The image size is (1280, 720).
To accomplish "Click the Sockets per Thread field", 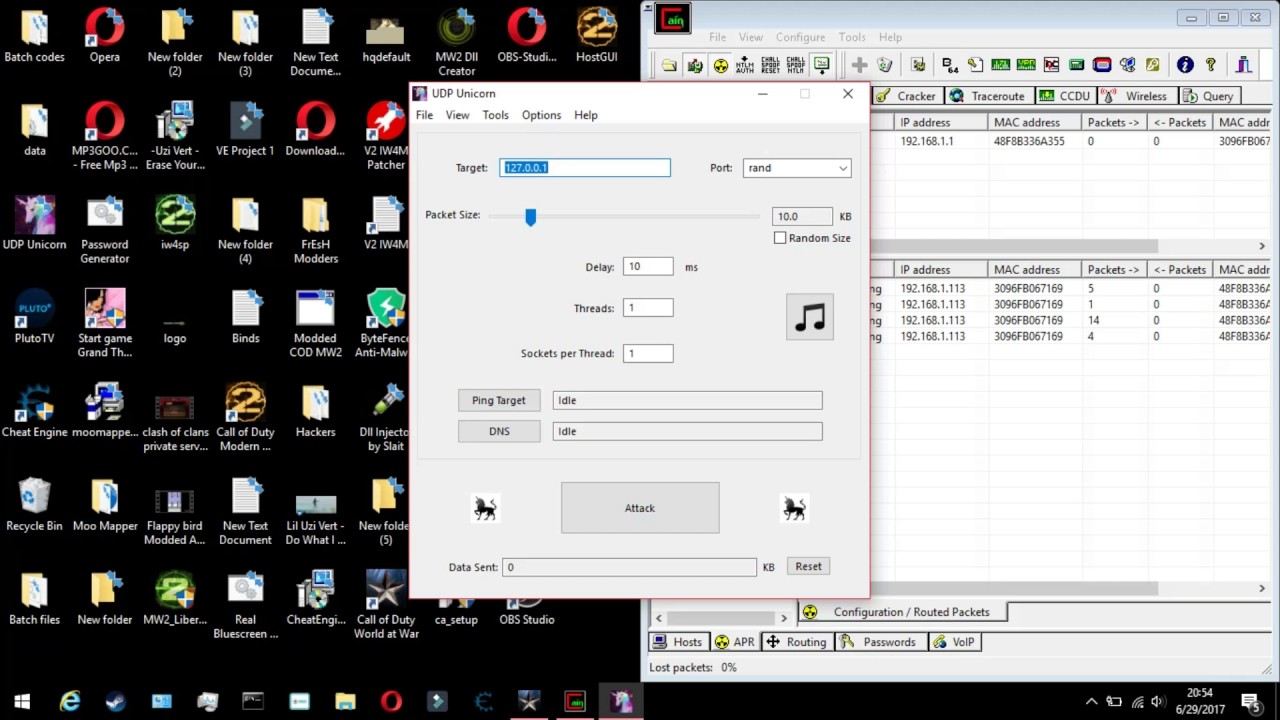I will tap(648, 353).
